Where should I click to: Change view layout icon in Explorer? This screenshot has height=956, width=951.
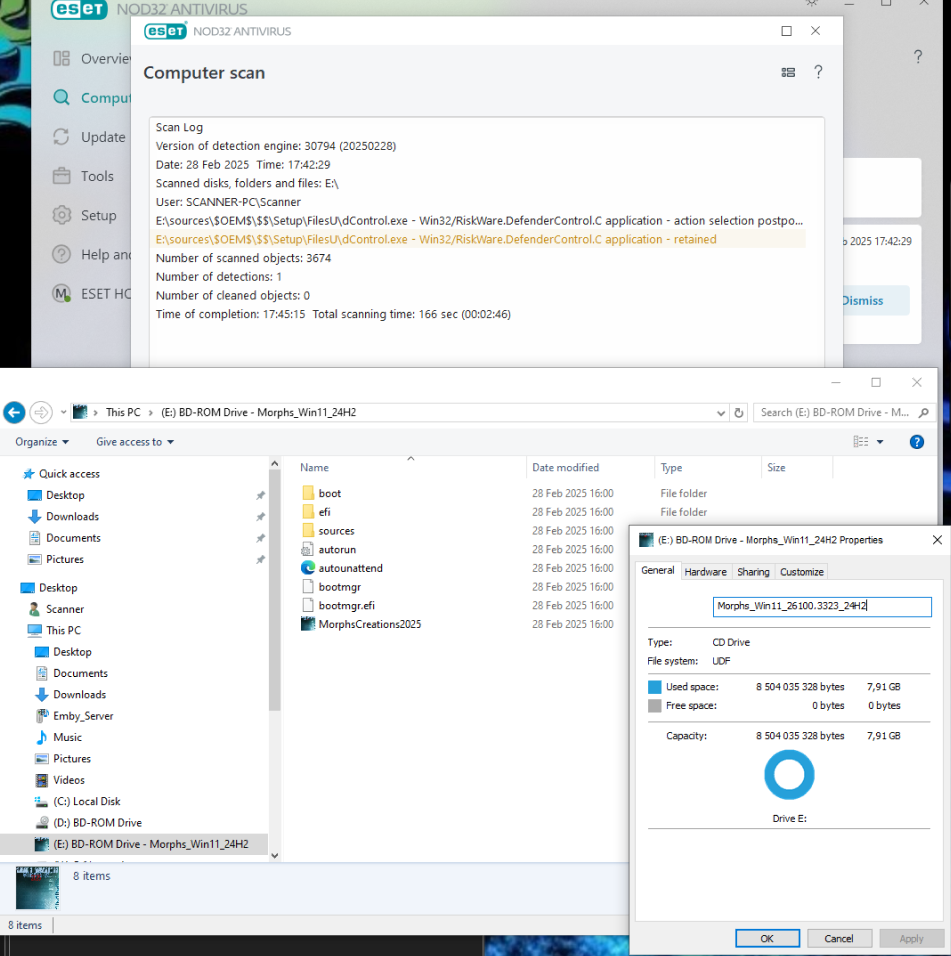click(x=861, y=442)
